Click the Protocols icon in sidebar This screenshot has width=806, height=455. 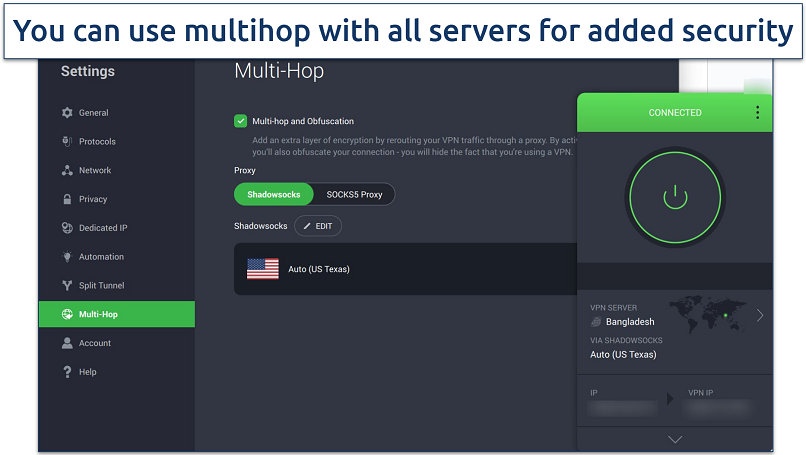click(67, 142)
